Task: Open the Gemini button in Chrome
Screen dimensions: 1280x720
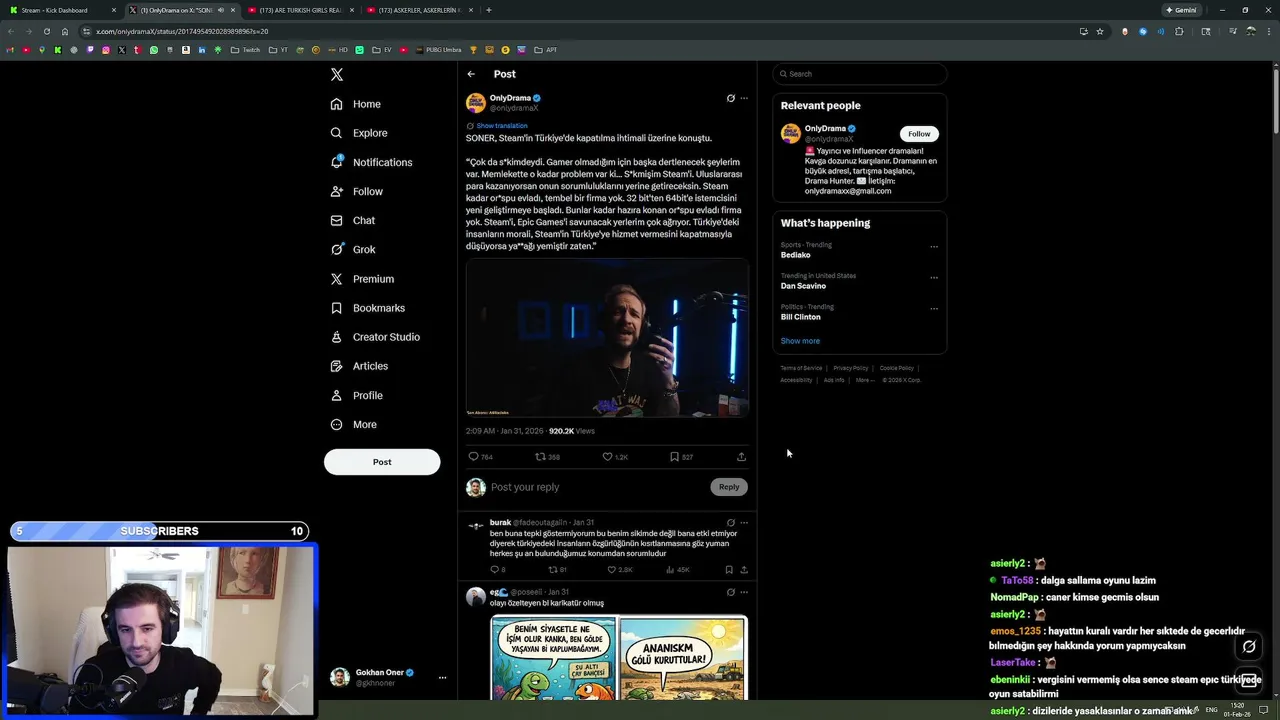Action: (1181, 10)
